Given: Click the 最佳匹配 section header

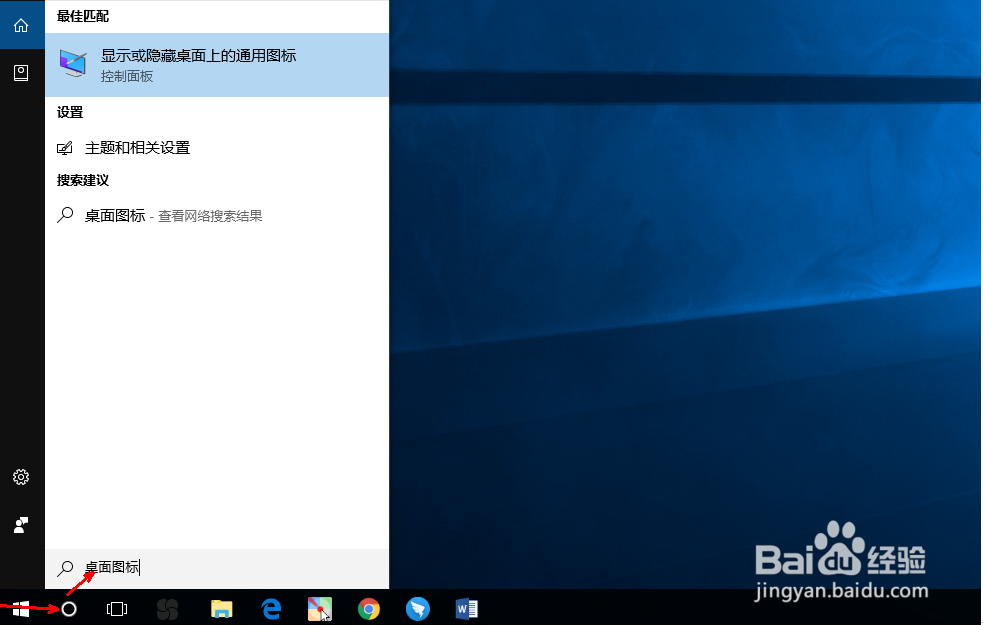Looking at the screenshot, I should tap(83, 16).
